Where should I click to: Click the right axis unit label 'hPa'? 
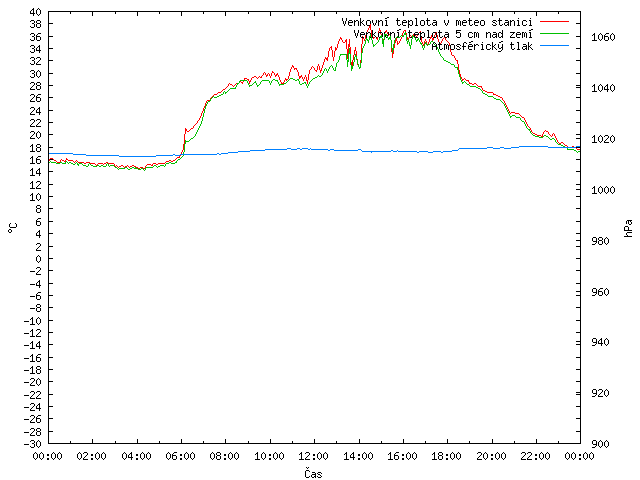tap(628, 228)
